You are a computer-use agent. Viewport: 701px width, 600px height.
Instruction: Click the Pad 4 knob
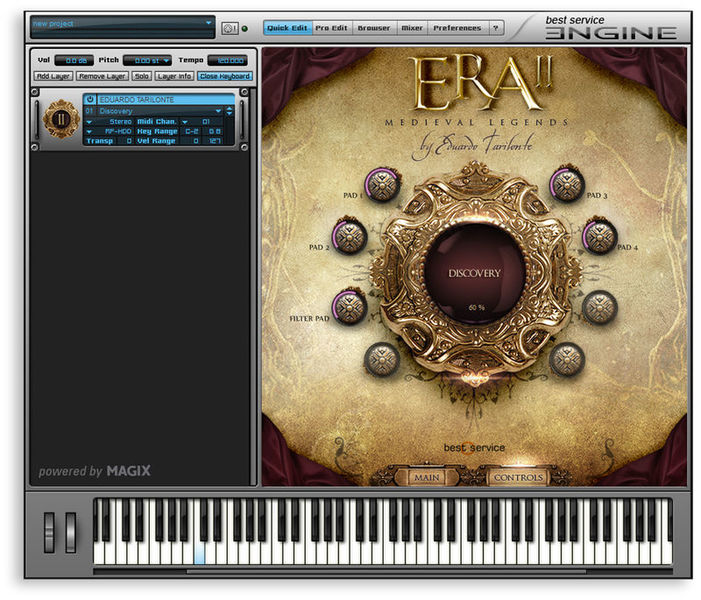coord(600,236)
